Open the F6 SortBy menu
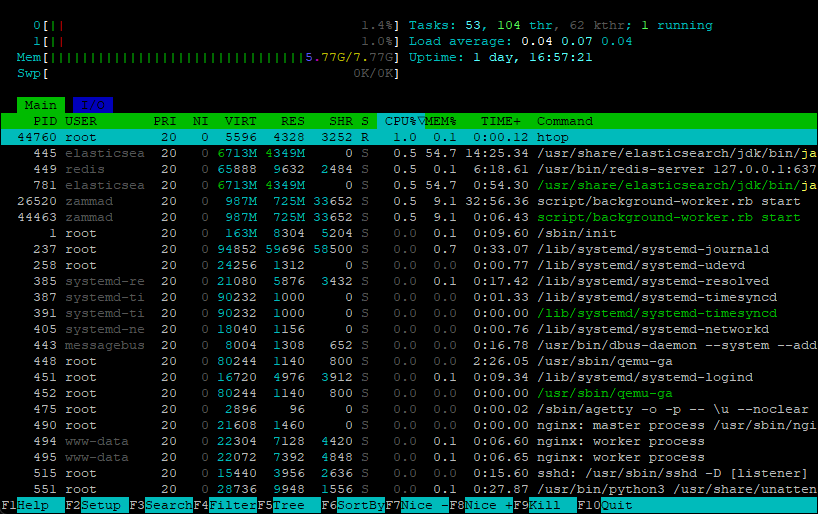Image resolution: width=818 pixels, height=514 pixels. click(x=353, y=505)
